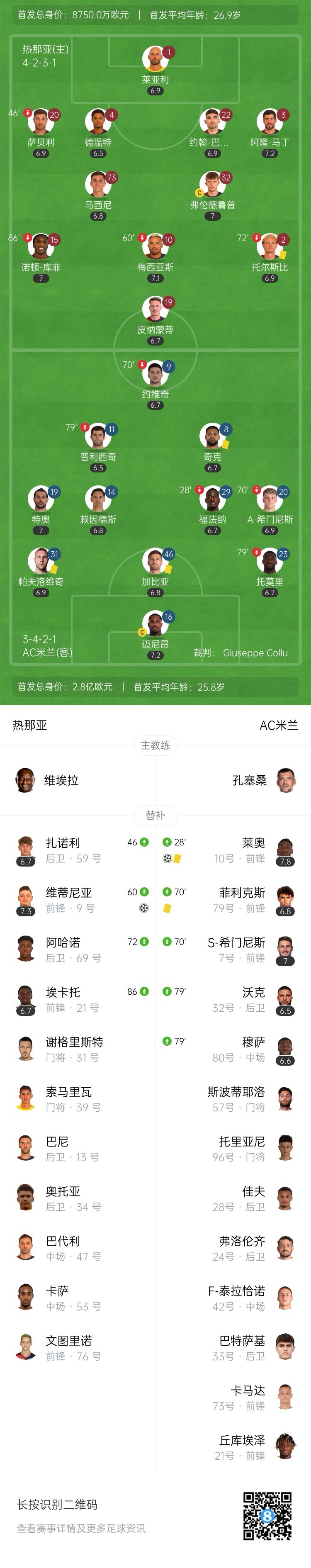Screen dimensions: 311x1568
Task: Open the 热那亚 team header
Action: pyautogui.click(x=30, y=725)
